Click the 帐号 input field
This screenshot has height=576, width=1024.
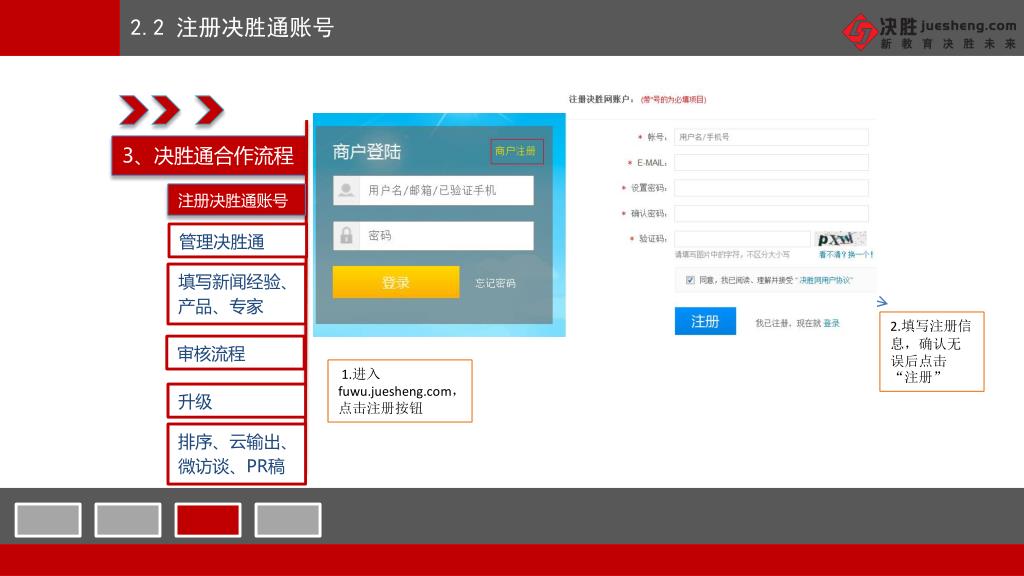click(771, 136)
